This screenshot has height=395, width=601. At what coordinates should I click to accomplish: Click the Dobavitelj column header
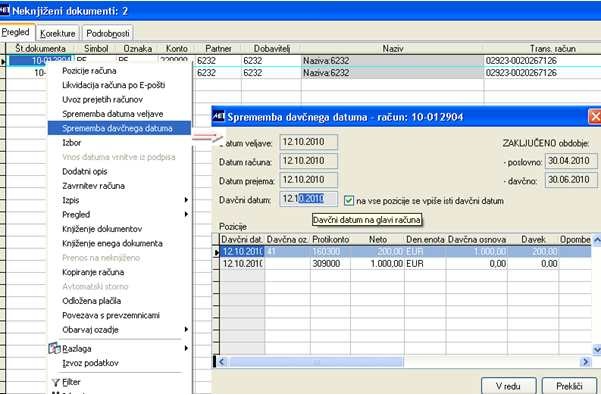click(272, 49)
